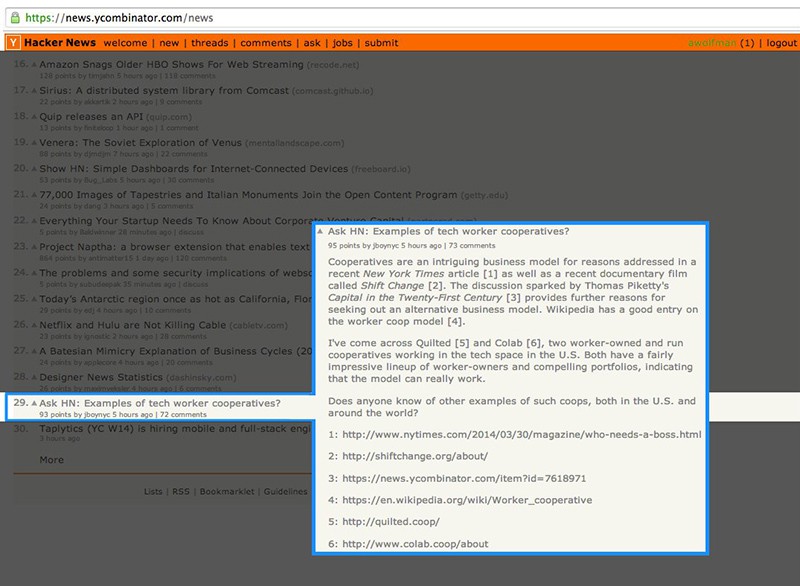
Task: Open the quilted.coop link
Action: [x=391, y=522]
